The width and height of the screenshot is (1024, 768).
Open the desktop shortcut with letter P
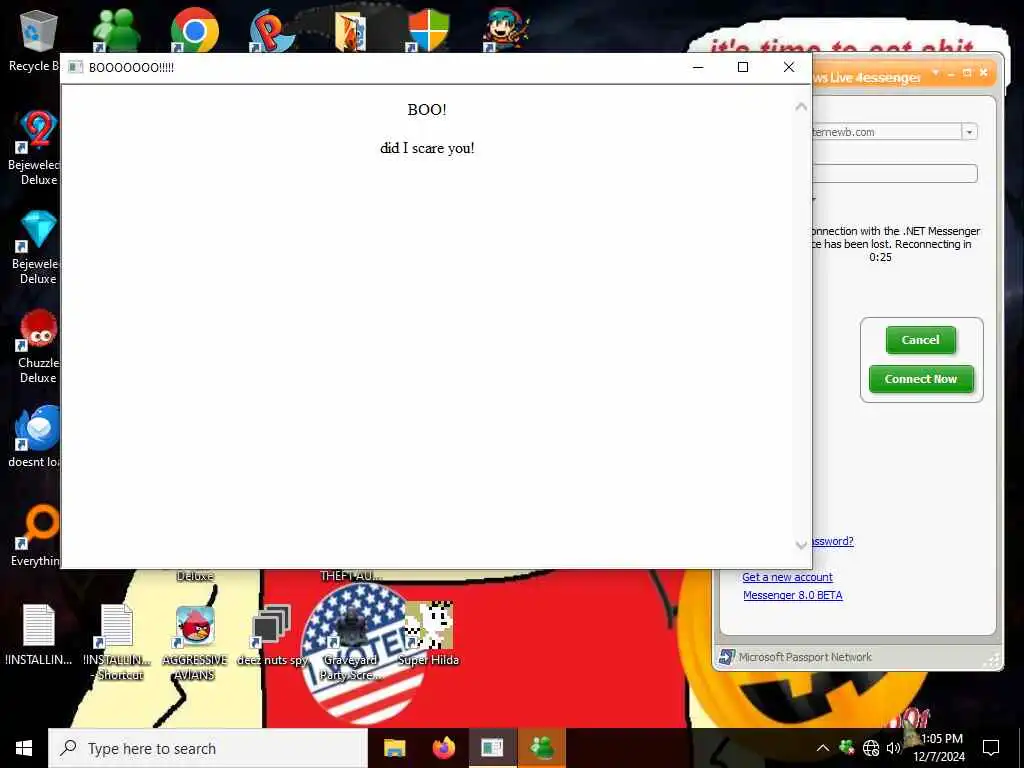coord(272,31)
